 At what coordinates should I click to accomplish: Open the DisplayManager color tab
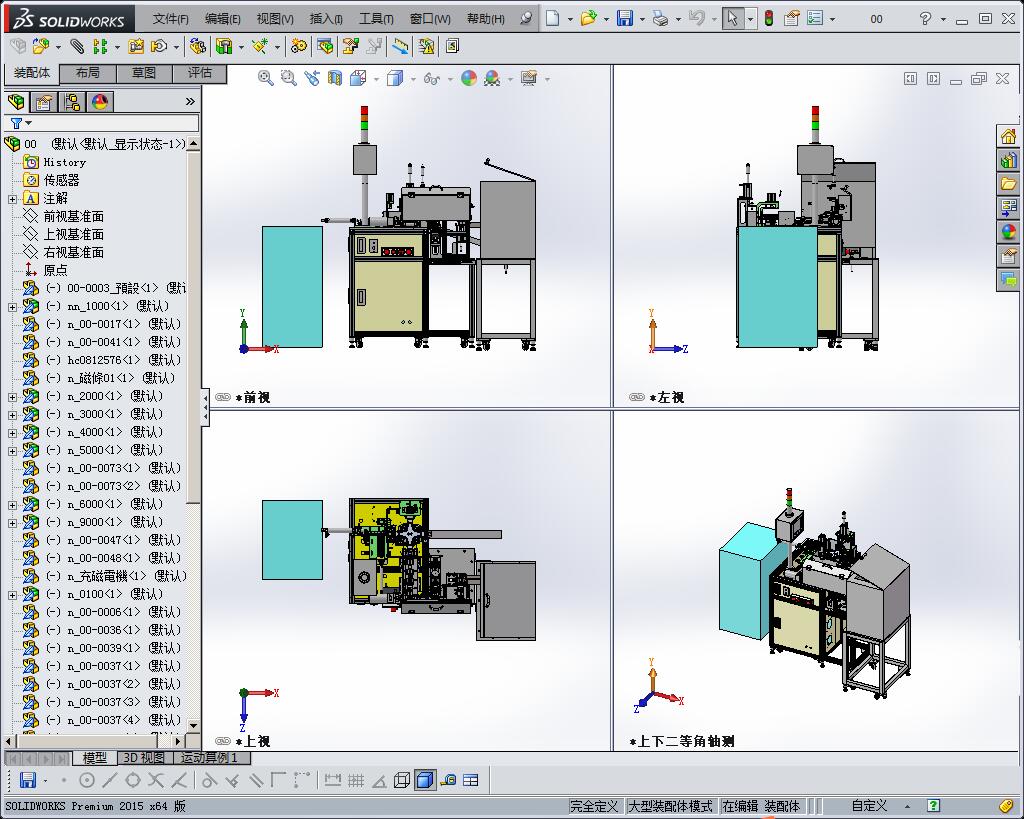(100, 102)
